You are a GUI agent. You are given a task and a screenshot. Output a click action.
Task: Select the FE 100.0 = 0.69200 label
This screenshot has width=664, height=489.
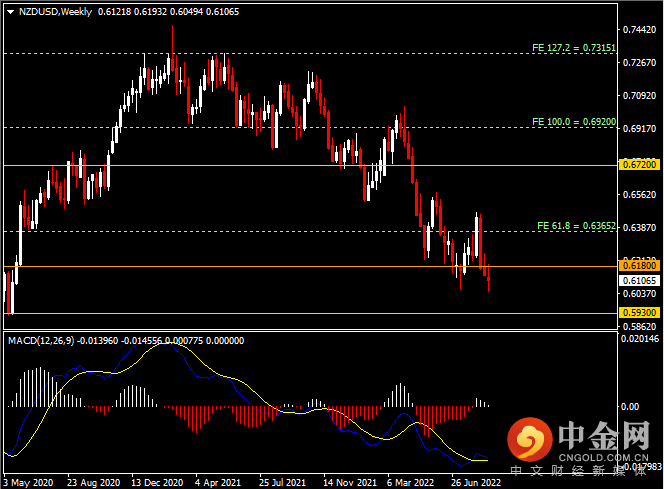(x=574, y=122)
